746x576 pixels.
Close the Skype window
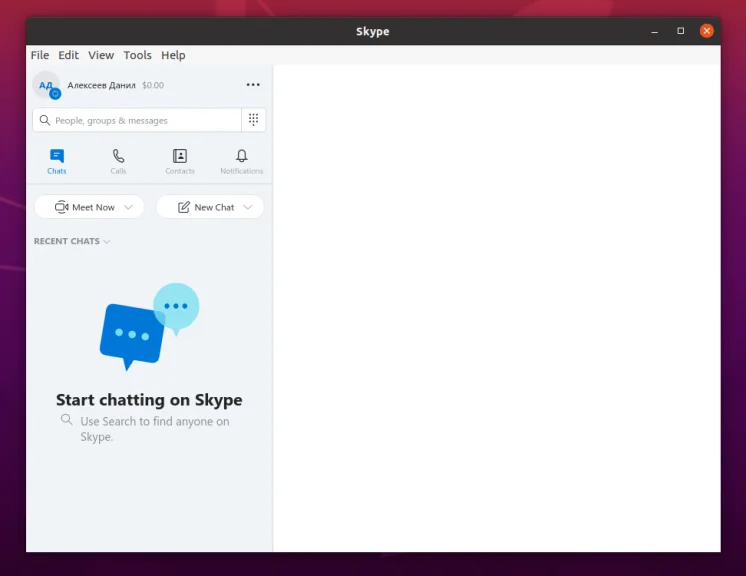707,31
